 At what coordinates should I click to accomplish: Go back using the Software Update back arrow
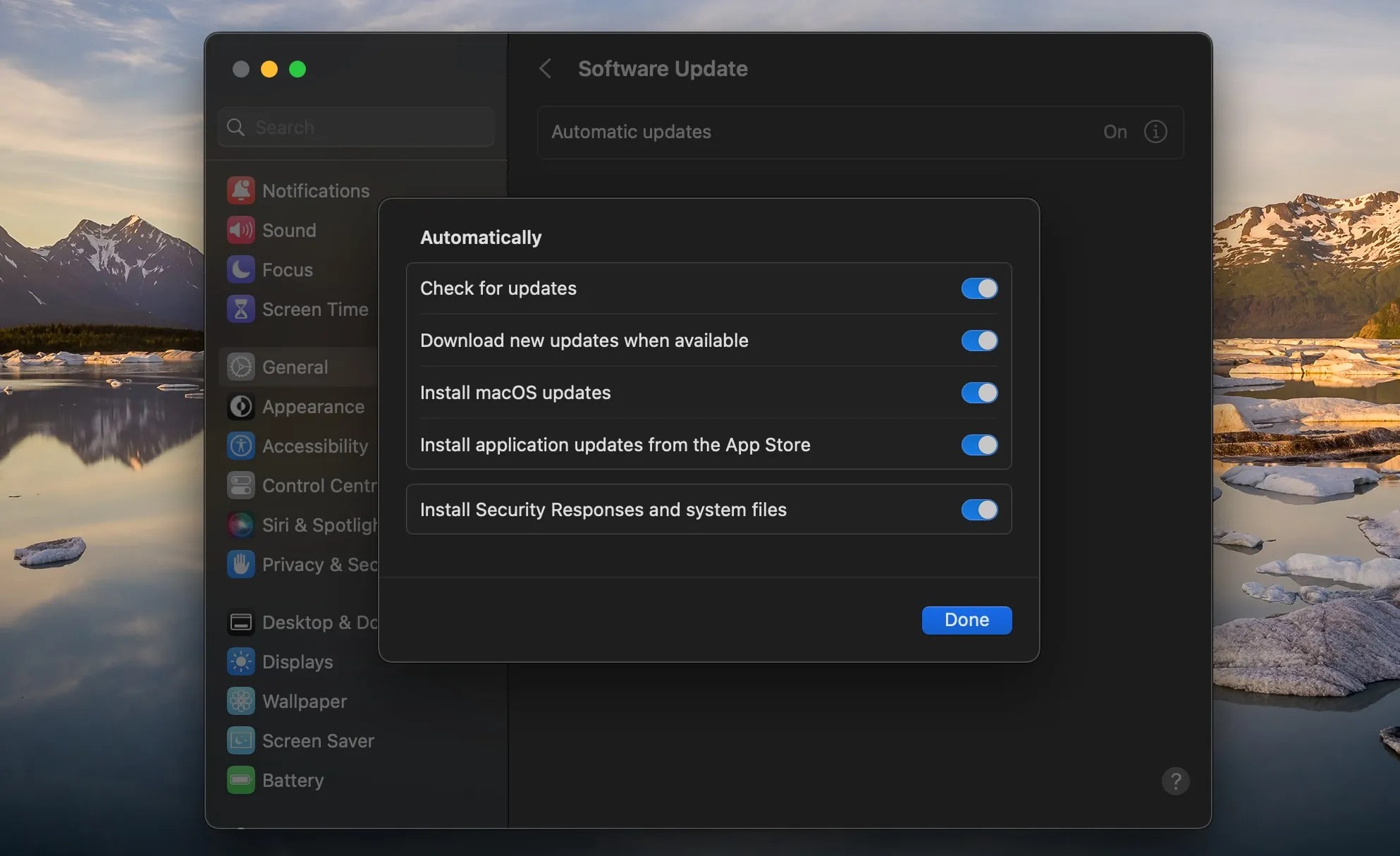click(x=546, y=68)
